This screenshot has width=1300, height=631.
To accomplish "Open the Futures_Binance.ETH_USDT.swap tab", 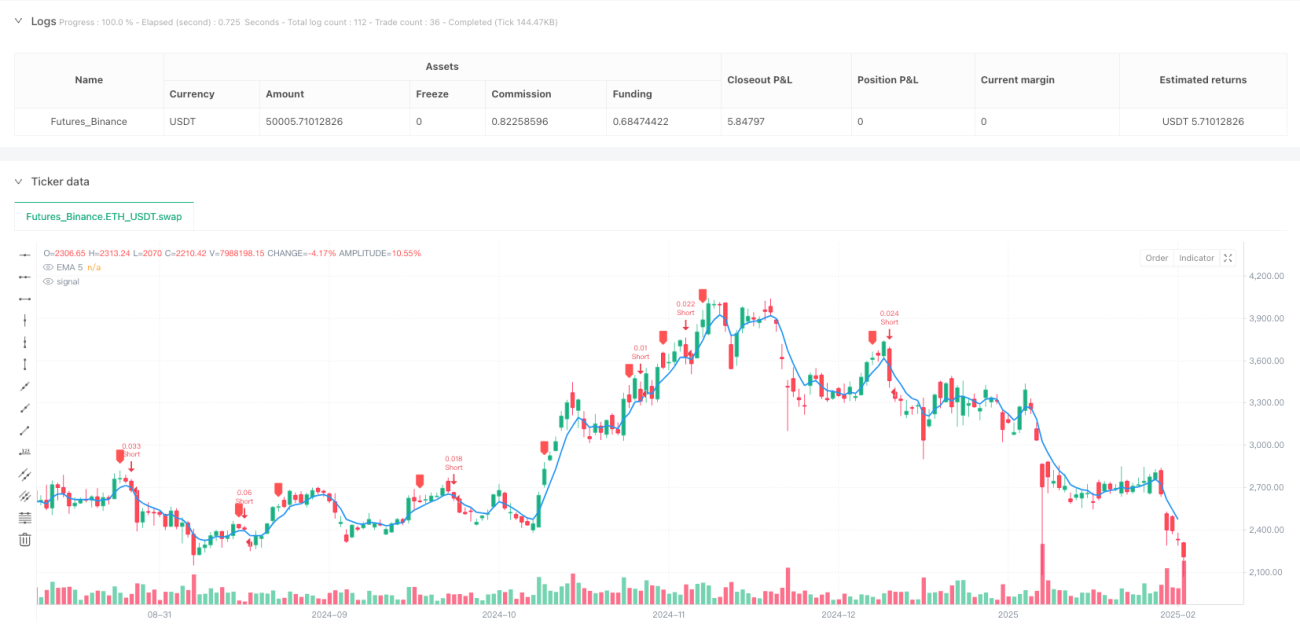I will [x=104, y=216].
